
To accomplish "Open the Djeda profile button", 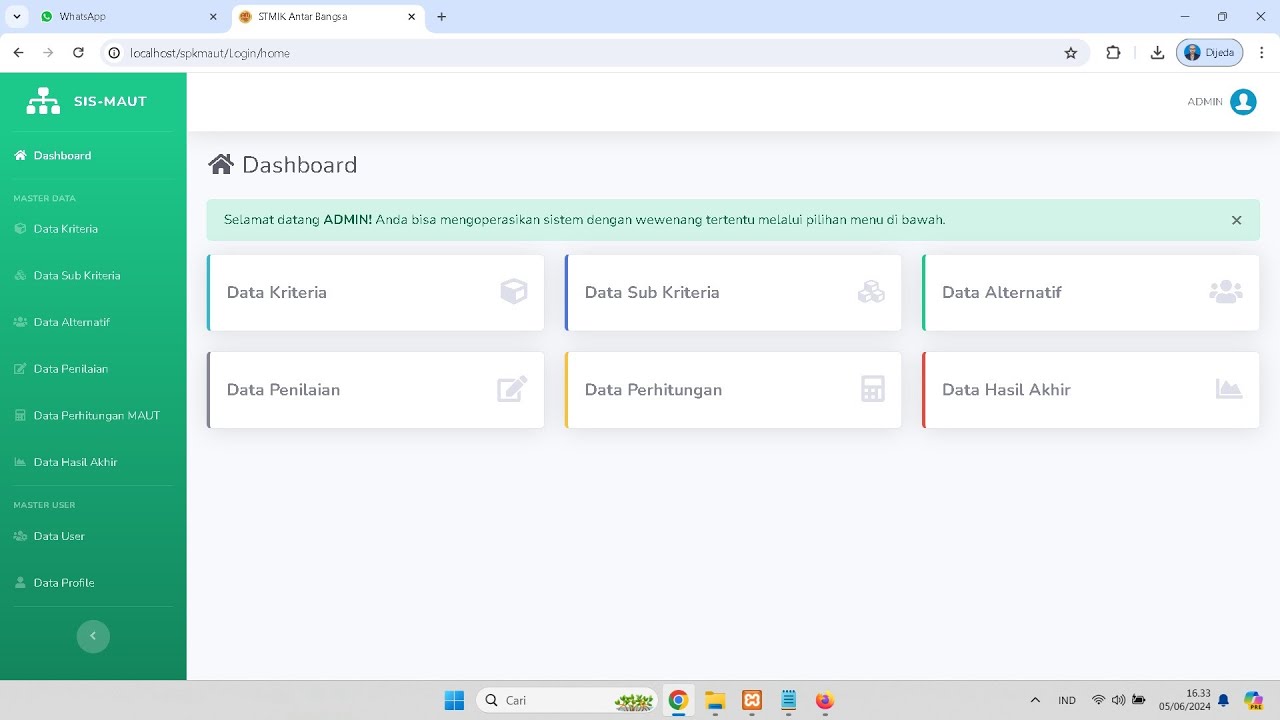I will (1210, 53).
